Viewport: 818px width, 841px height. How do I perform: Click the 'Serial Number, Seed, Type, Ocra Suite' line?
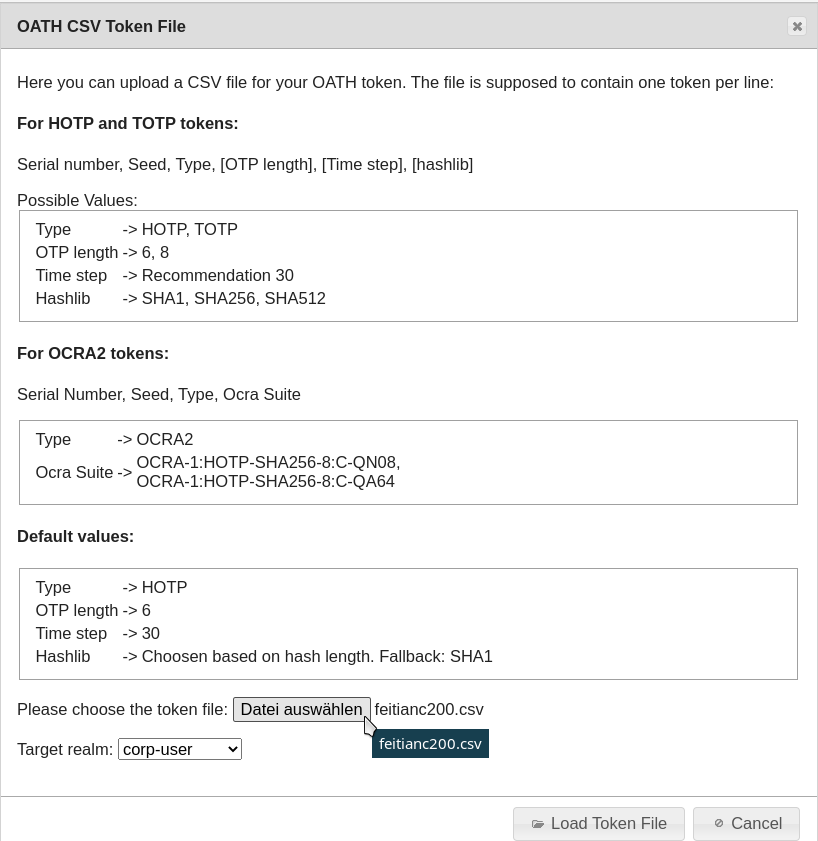pos(159,394)
